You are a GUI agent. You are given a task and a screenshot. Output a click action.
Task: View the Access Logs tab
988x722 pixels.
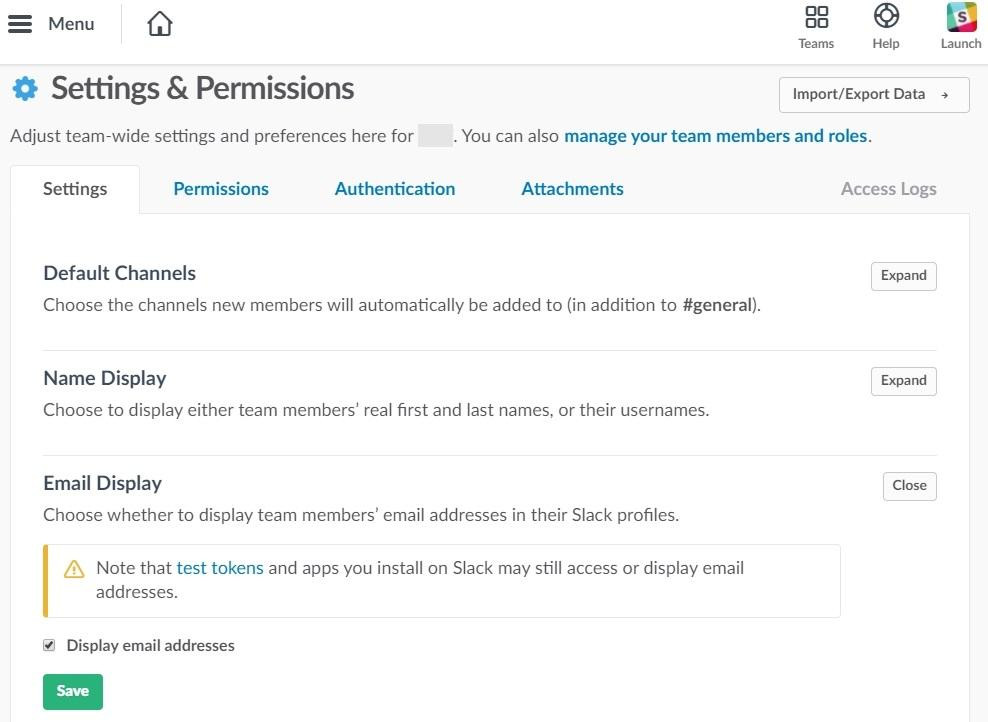coord(888,188)
